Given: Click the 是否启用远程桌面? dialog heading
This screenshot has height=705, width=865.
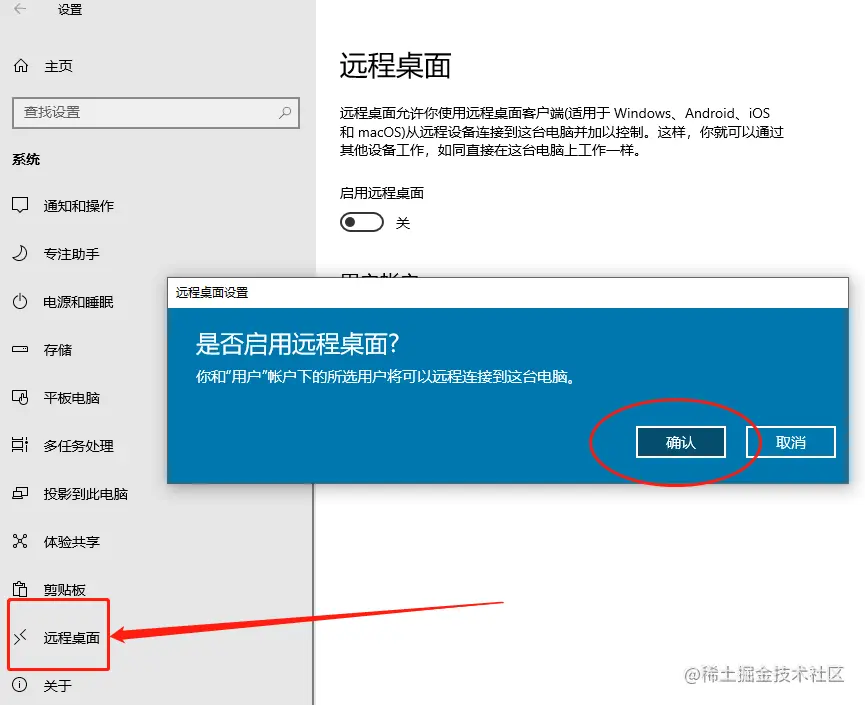Looking at the screenshot, I should tap(297, 344).
